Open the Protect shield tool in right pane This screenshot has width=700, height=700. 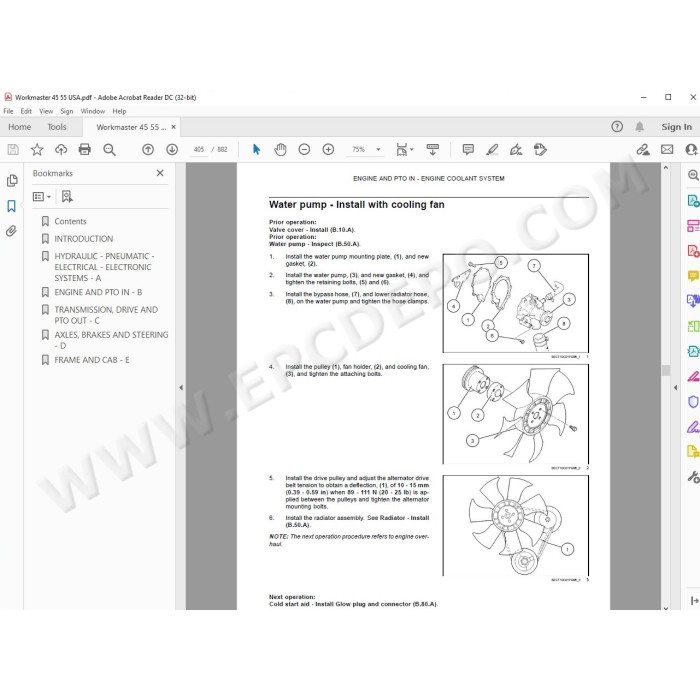tap(693, 402)
